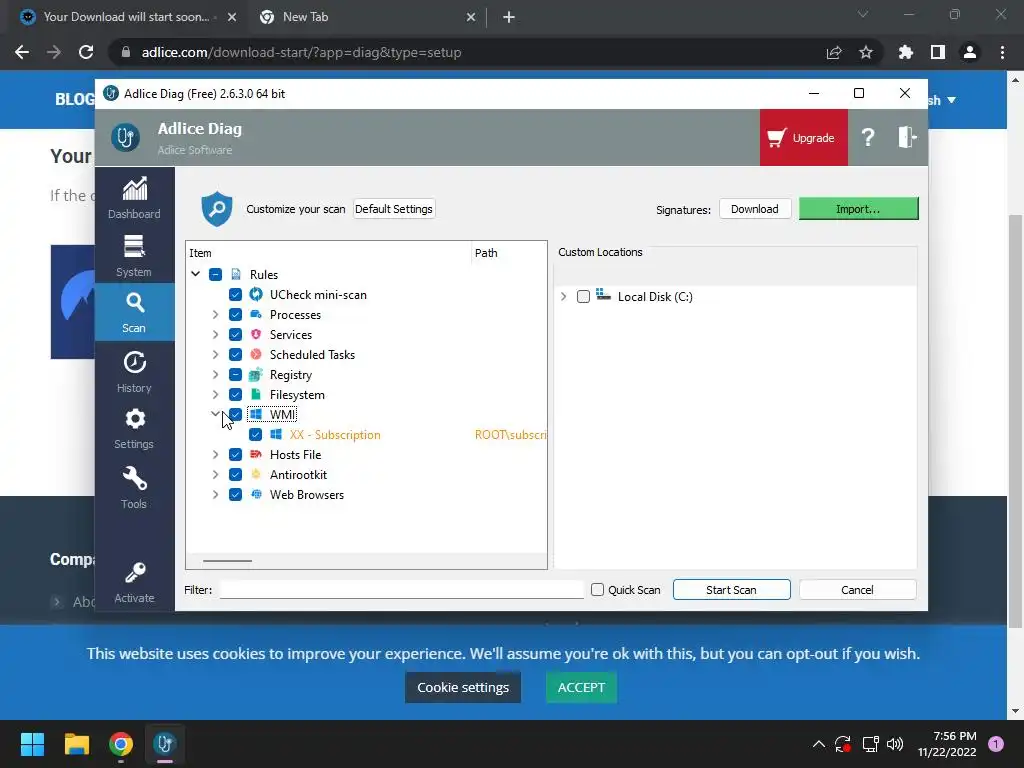Click the Hosts File row icon
The image size is (1024, 768).
pyautogui.click(x=256, y=455)
